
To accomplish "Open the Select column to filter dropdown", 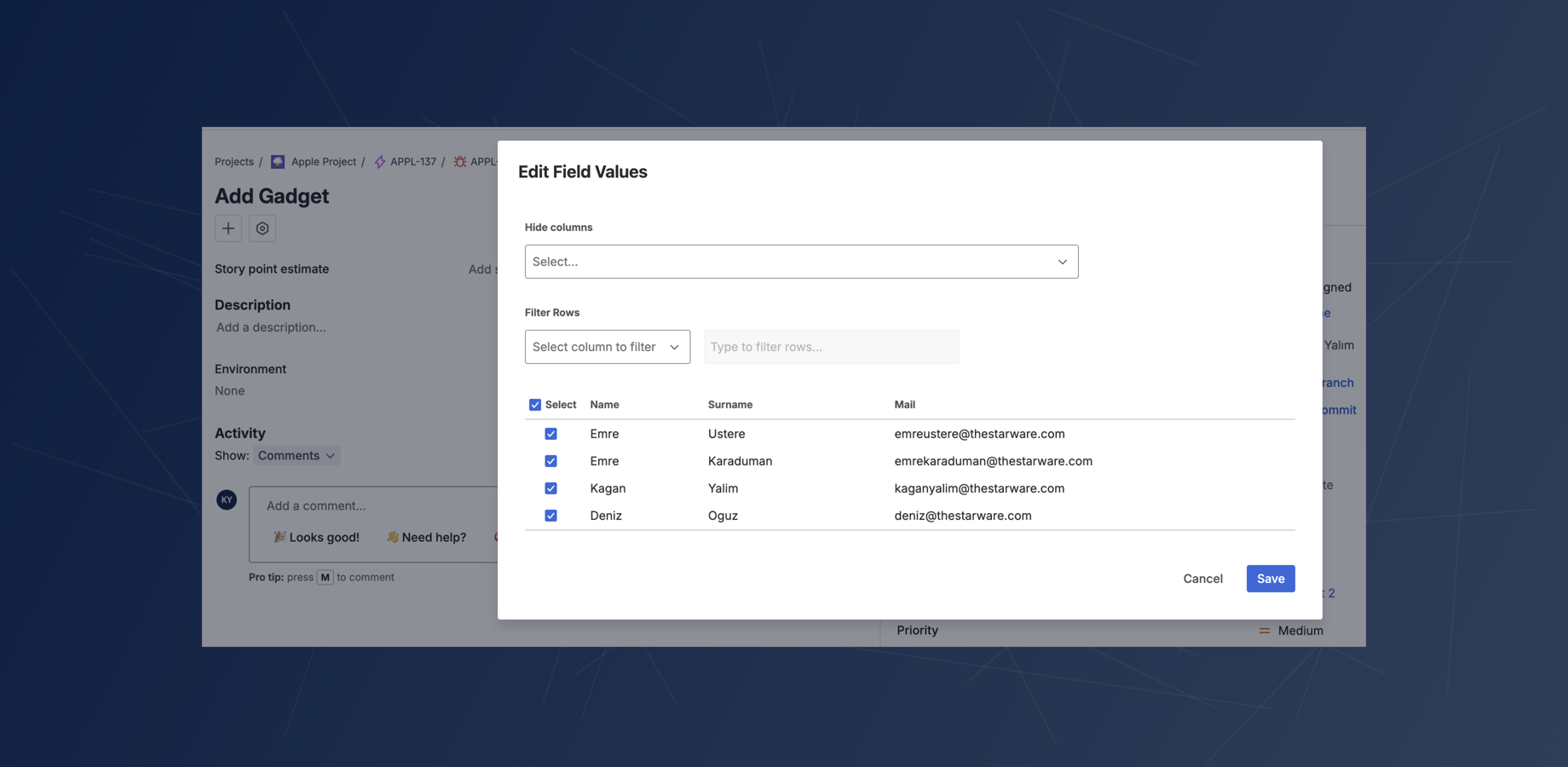I will coord(607,347).
